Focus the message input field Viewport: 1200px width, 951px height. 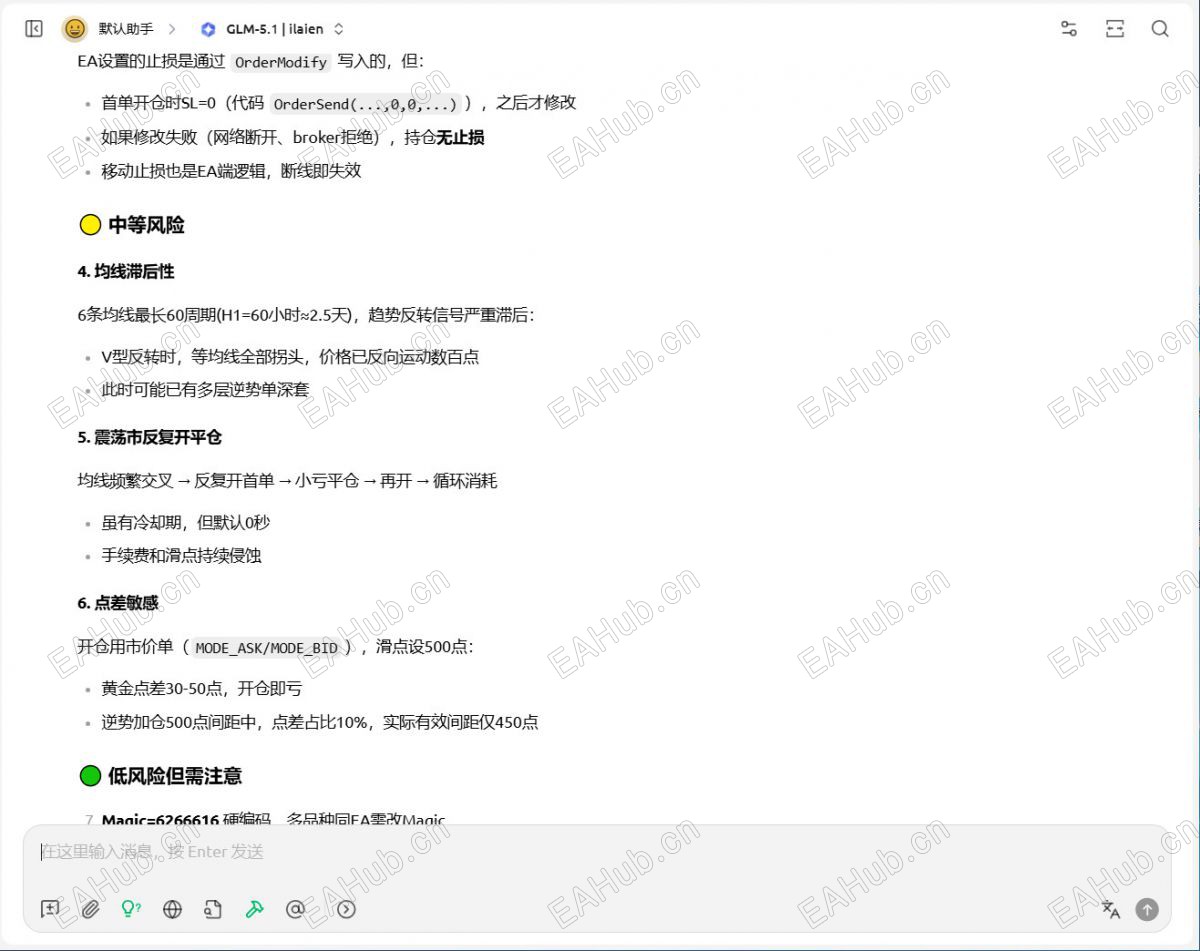pyautogui.click(x=597, y=852)
